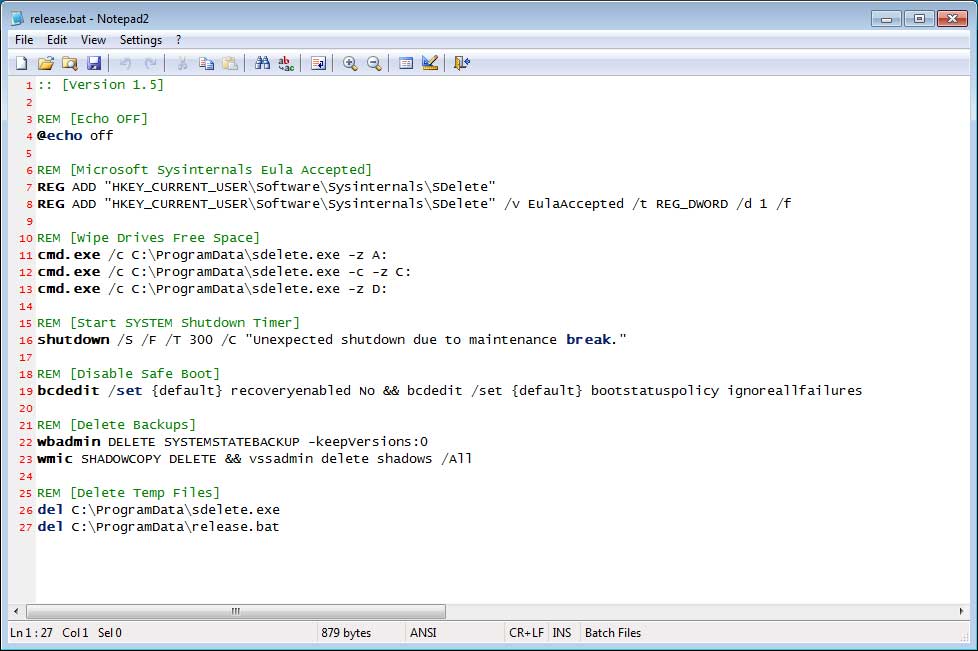This screenshot has height=651, width=978.
Task: Open the ? help menu
Action: pyautogui.click(x=178, y=40)
